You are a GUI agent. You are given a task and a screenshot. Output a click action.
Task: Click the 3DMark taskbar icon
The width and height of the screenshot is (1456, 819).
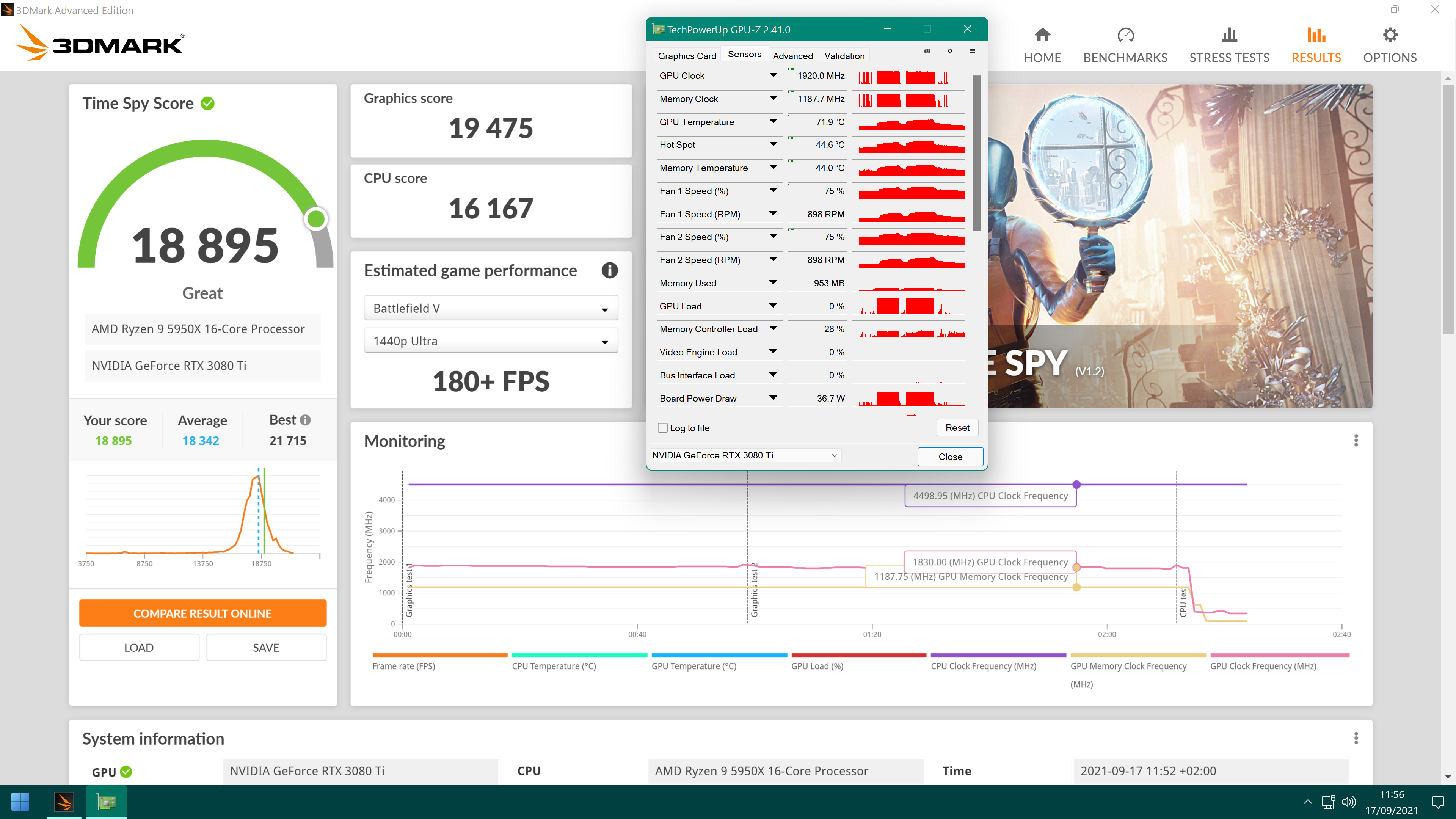point(64,802)
